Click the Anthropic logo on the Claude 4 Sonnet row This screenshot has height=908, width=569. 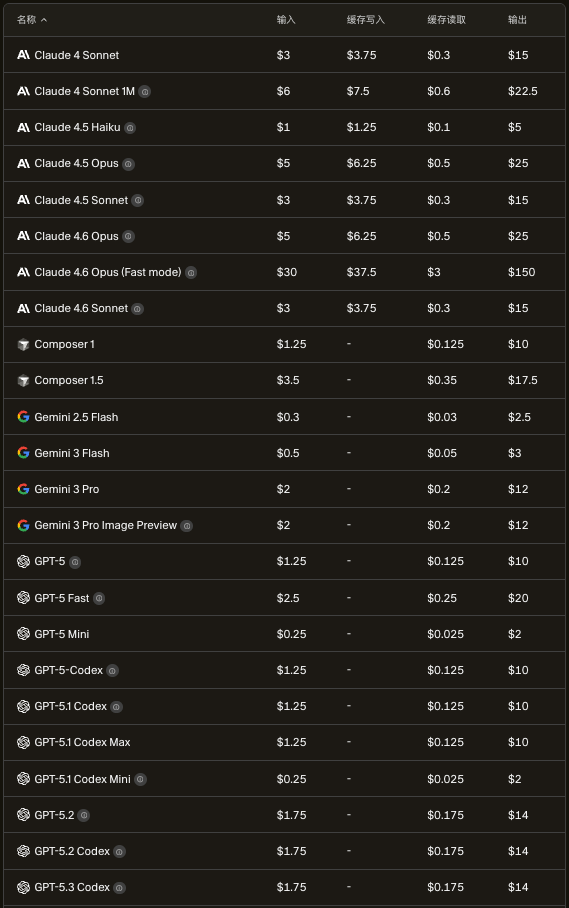(23, 55)
